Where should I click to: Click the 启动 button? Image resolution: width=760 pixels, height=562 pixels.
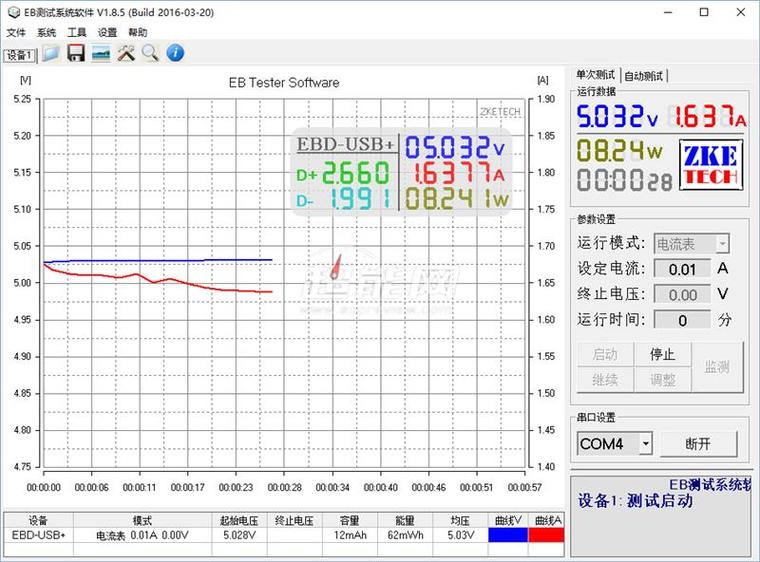tap(605, 354)
